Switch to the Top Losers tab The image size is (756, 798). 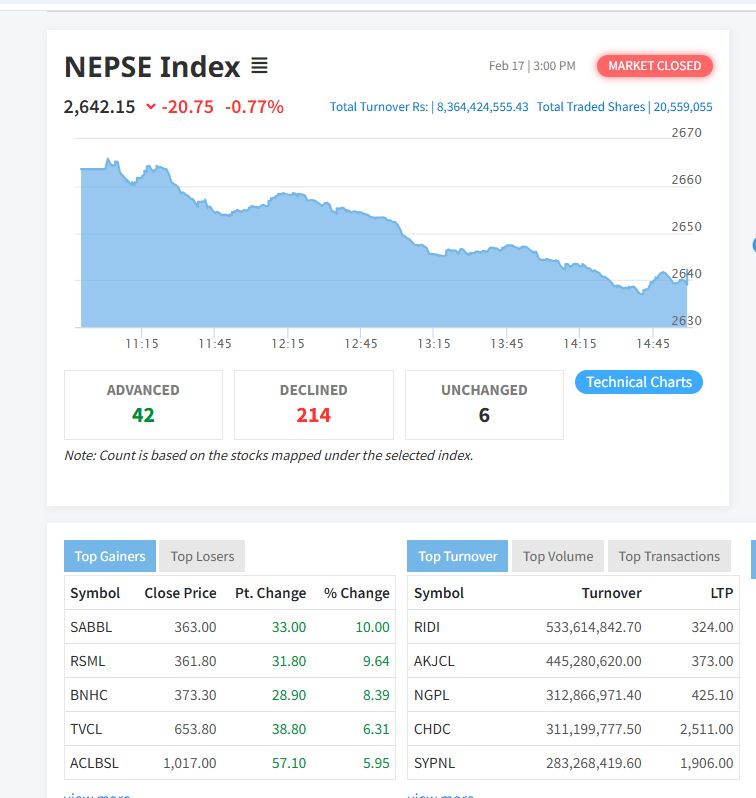[x=202, y=556]
